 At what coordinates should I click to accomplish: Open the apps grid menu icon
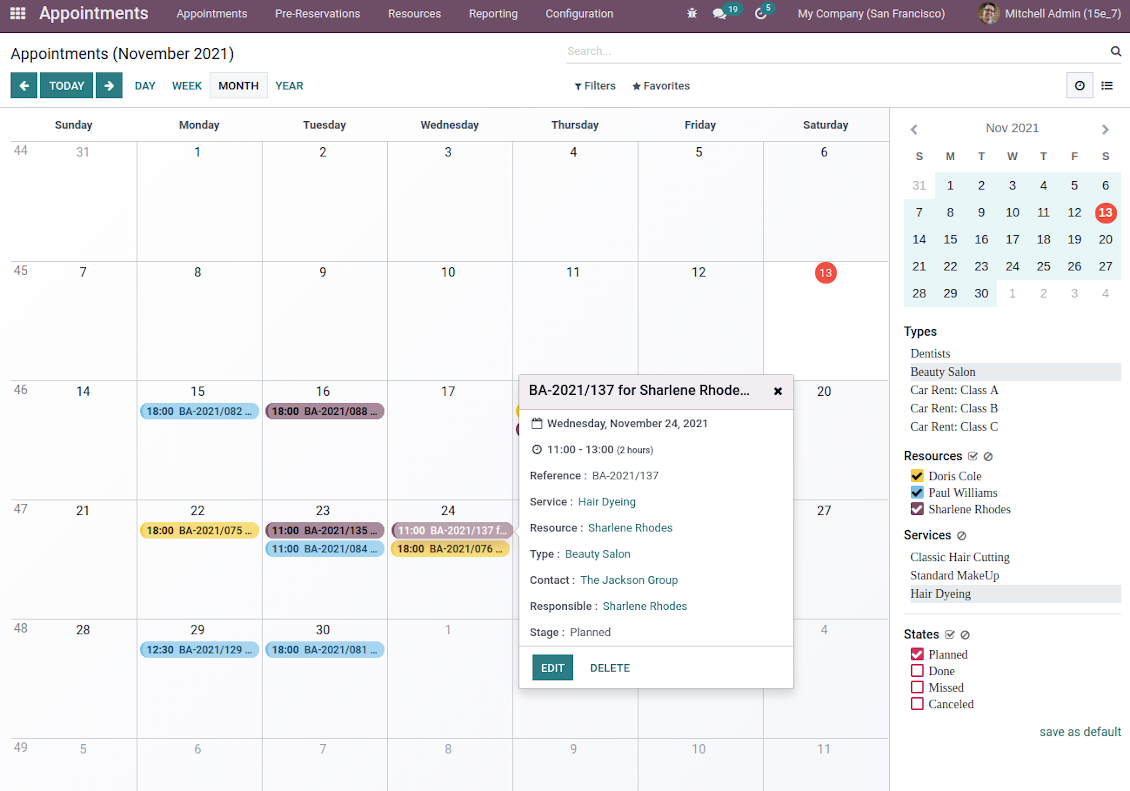pos(18,13)
